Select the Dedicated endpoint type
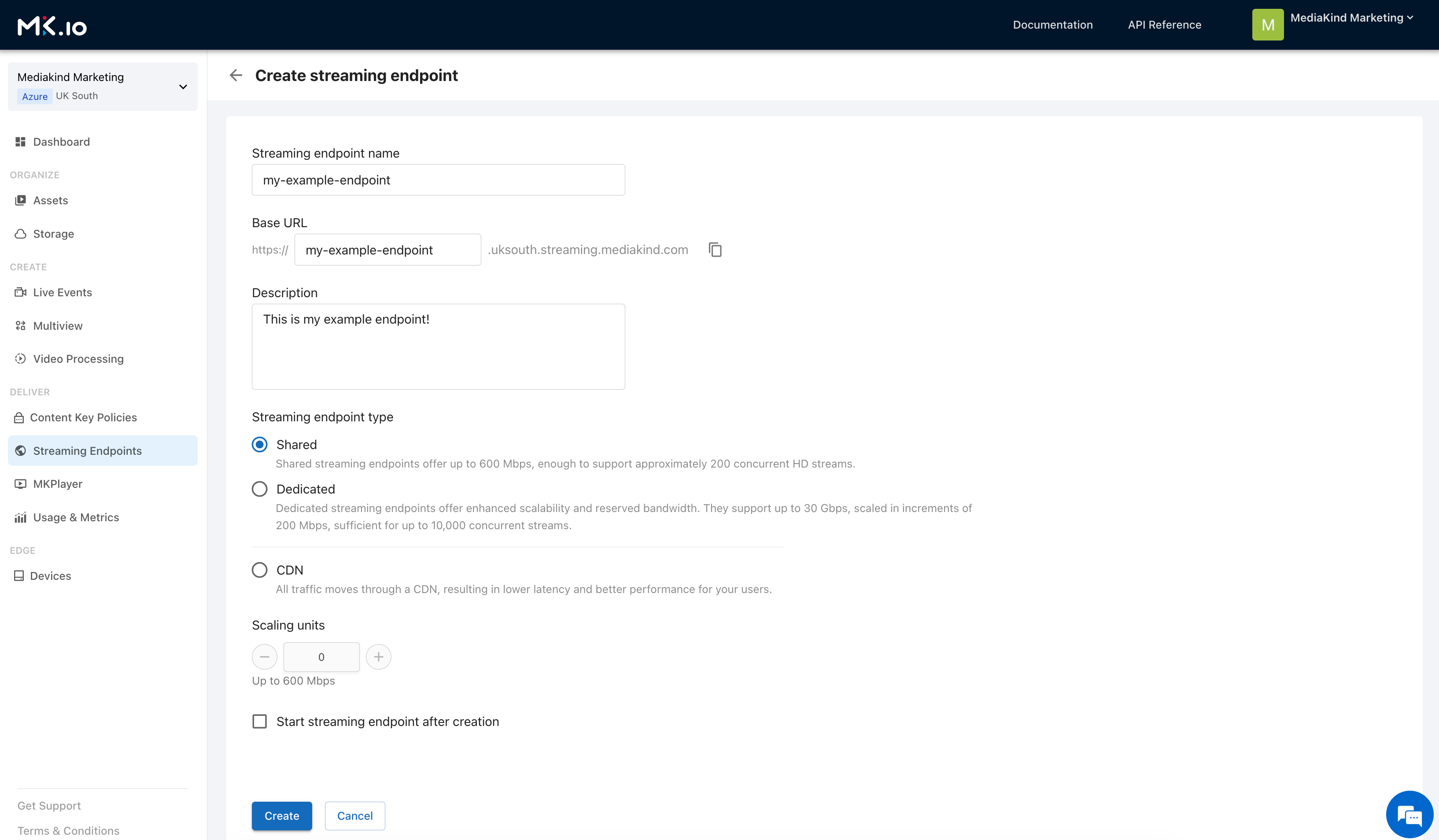1439x840 pixels. click(x=260, y=489)
